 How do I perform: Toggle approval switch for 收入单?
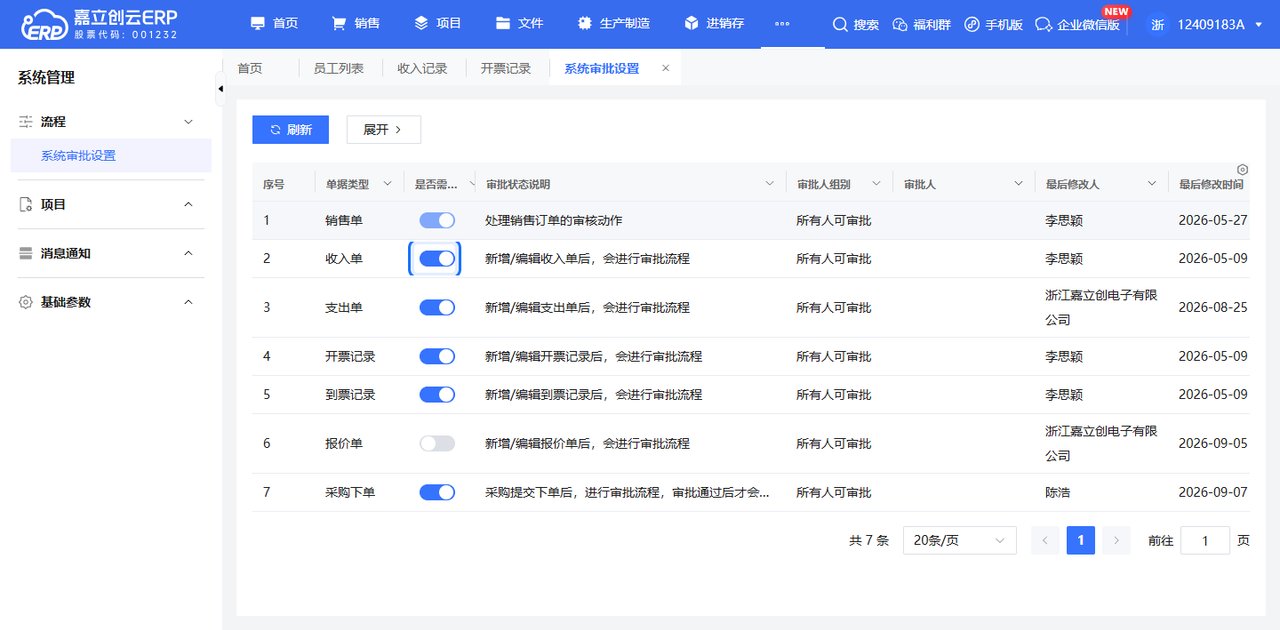pos(437,258)
